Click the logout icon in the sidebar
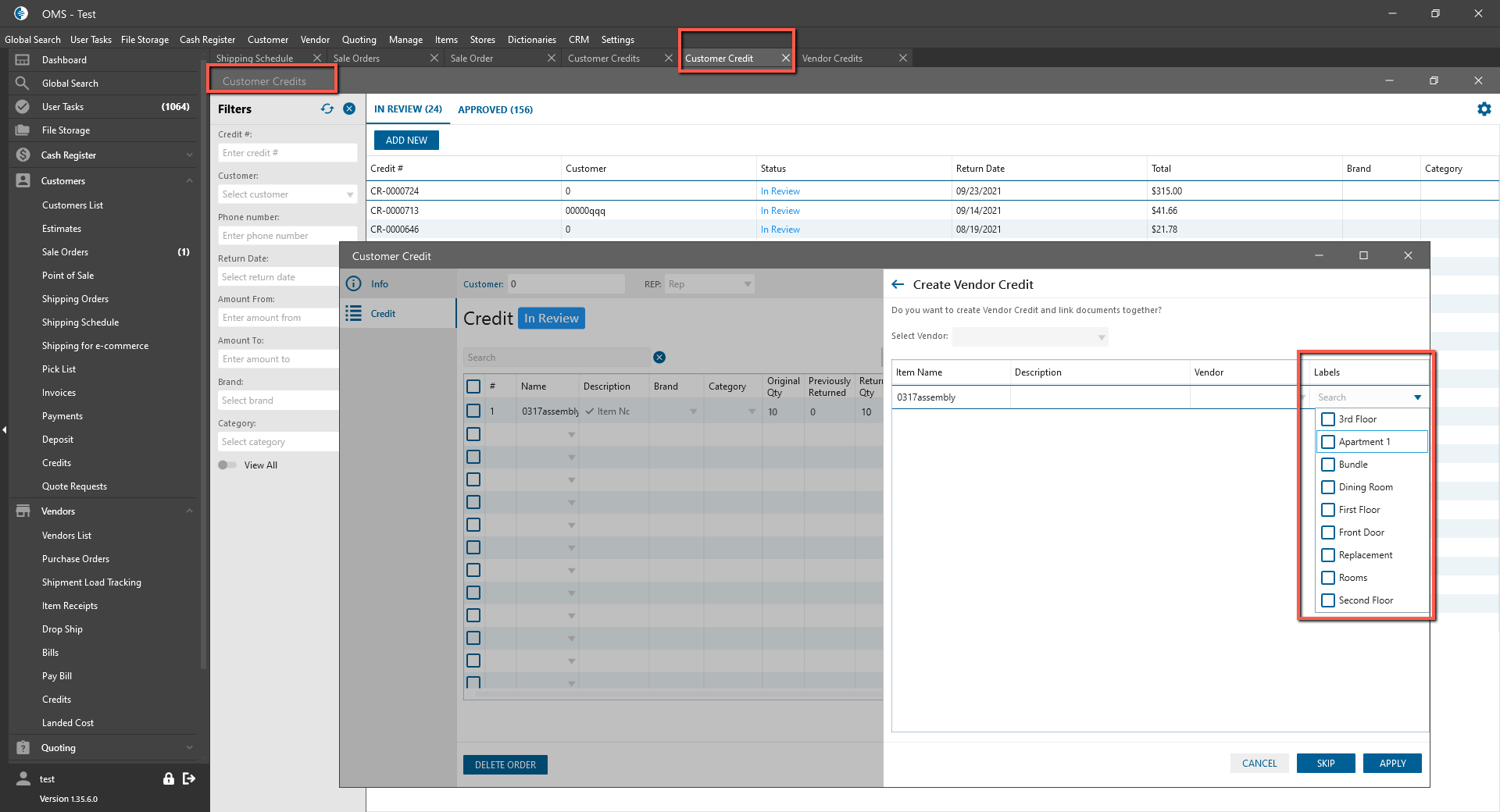 click(x=189, y=778)
